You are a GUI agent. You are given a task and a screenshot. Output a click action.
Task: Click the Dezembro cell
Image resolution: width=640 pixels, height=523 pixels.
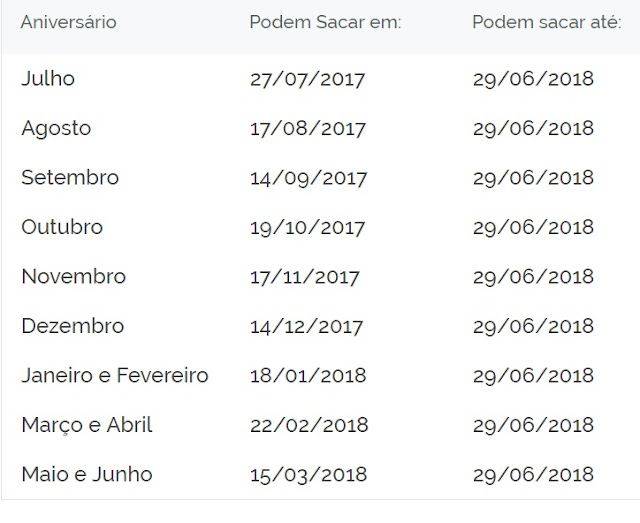(73, 326)
